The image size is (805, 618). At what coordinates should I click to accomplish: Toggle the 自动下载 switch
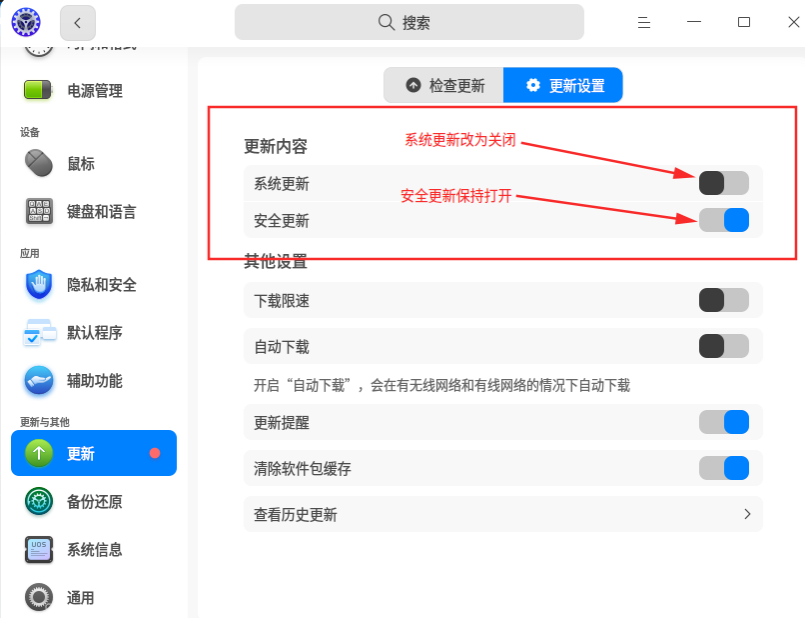point(724,346)
